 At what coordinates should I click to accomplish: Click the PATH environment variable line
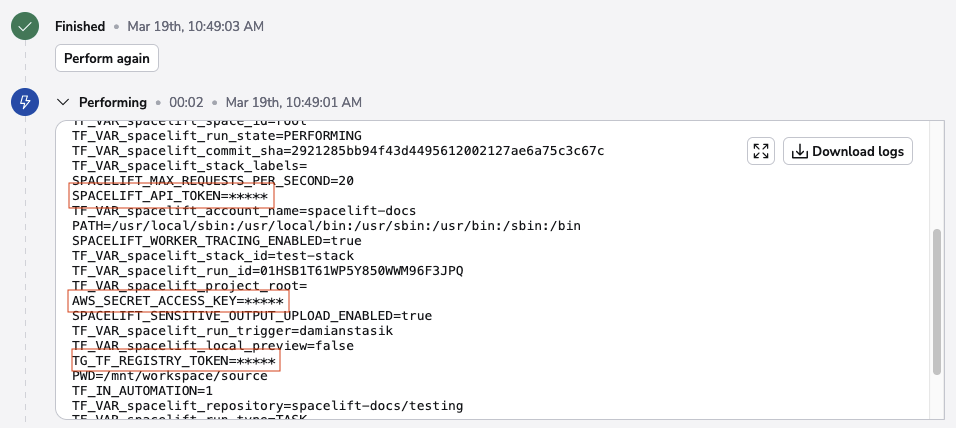(326, 226)
